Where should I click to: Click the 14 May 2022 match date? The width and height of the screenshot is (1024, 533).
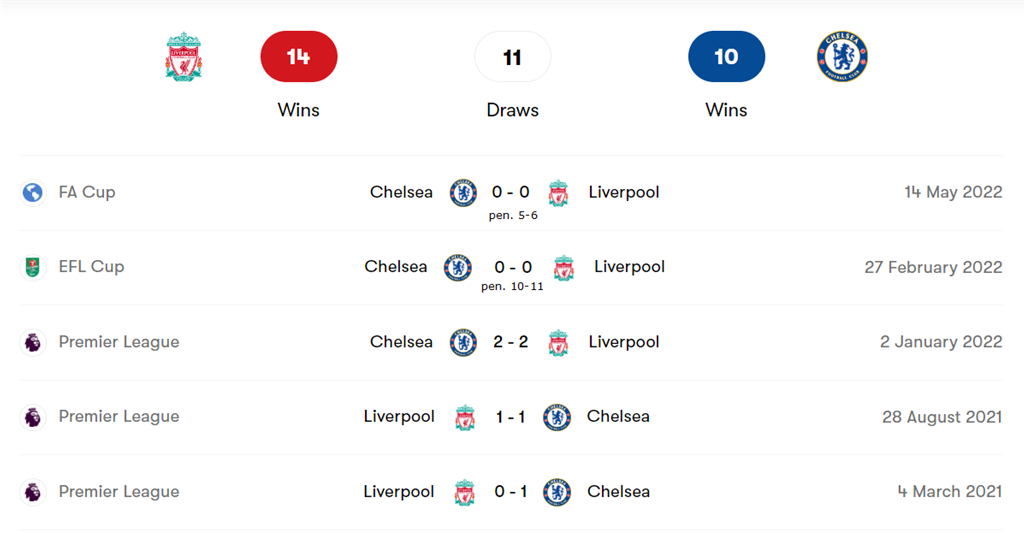coord(953,192)
